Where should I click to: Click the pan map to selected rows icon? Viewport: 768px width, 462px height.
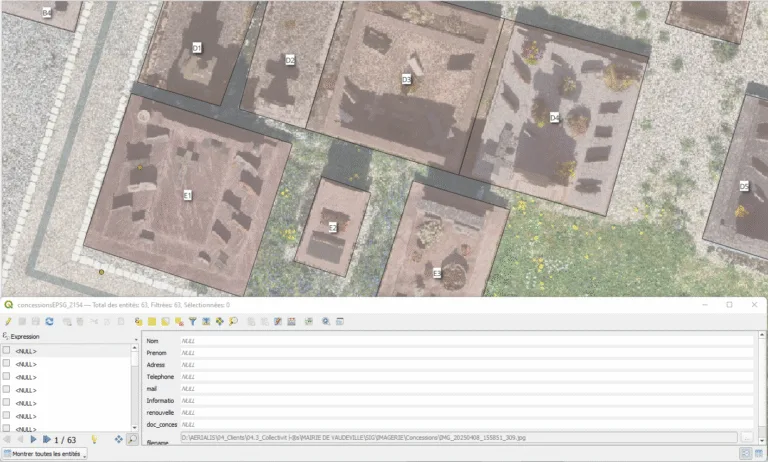coord(219,321)
